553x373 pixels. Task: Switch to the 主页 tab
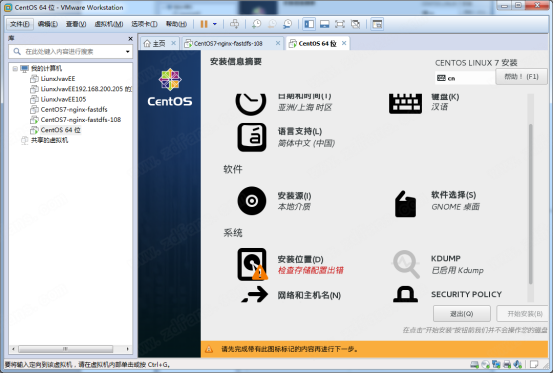155,43
